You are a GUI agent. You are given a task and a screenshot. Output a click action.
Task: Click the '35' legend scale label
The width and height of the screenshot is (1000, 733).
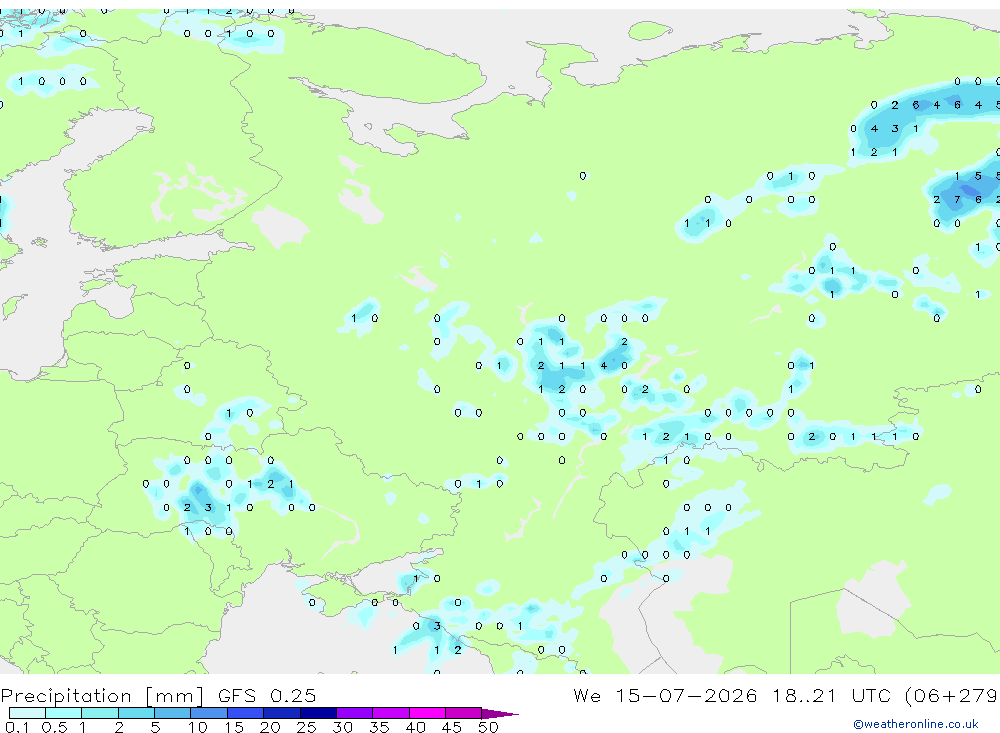[x=379, y=727]
